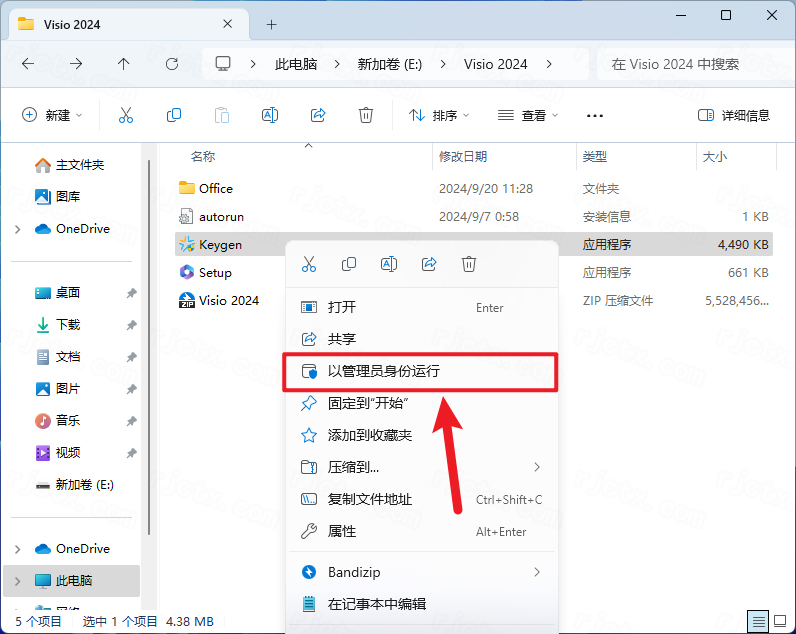Click the Paste icon in the toolbar
The height and width of the screenshot is (634, 796).
point(222,115)
